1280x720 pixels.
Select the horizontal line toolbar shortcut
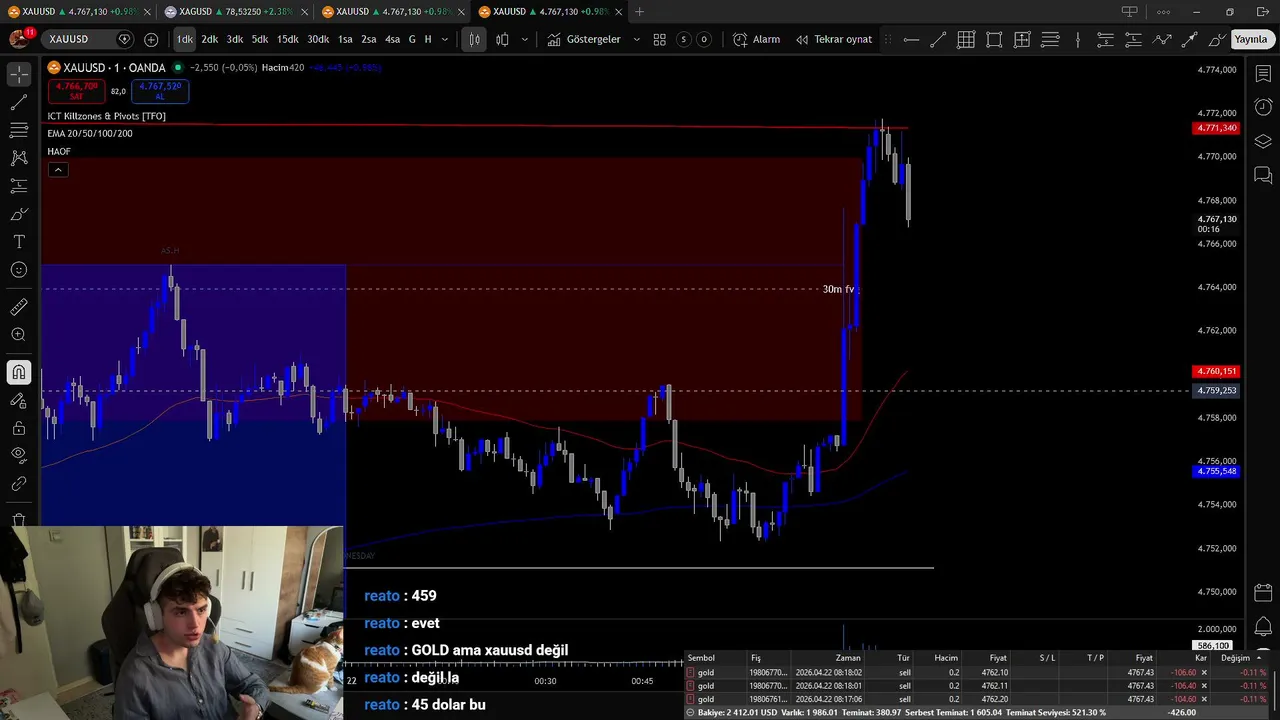911,40
